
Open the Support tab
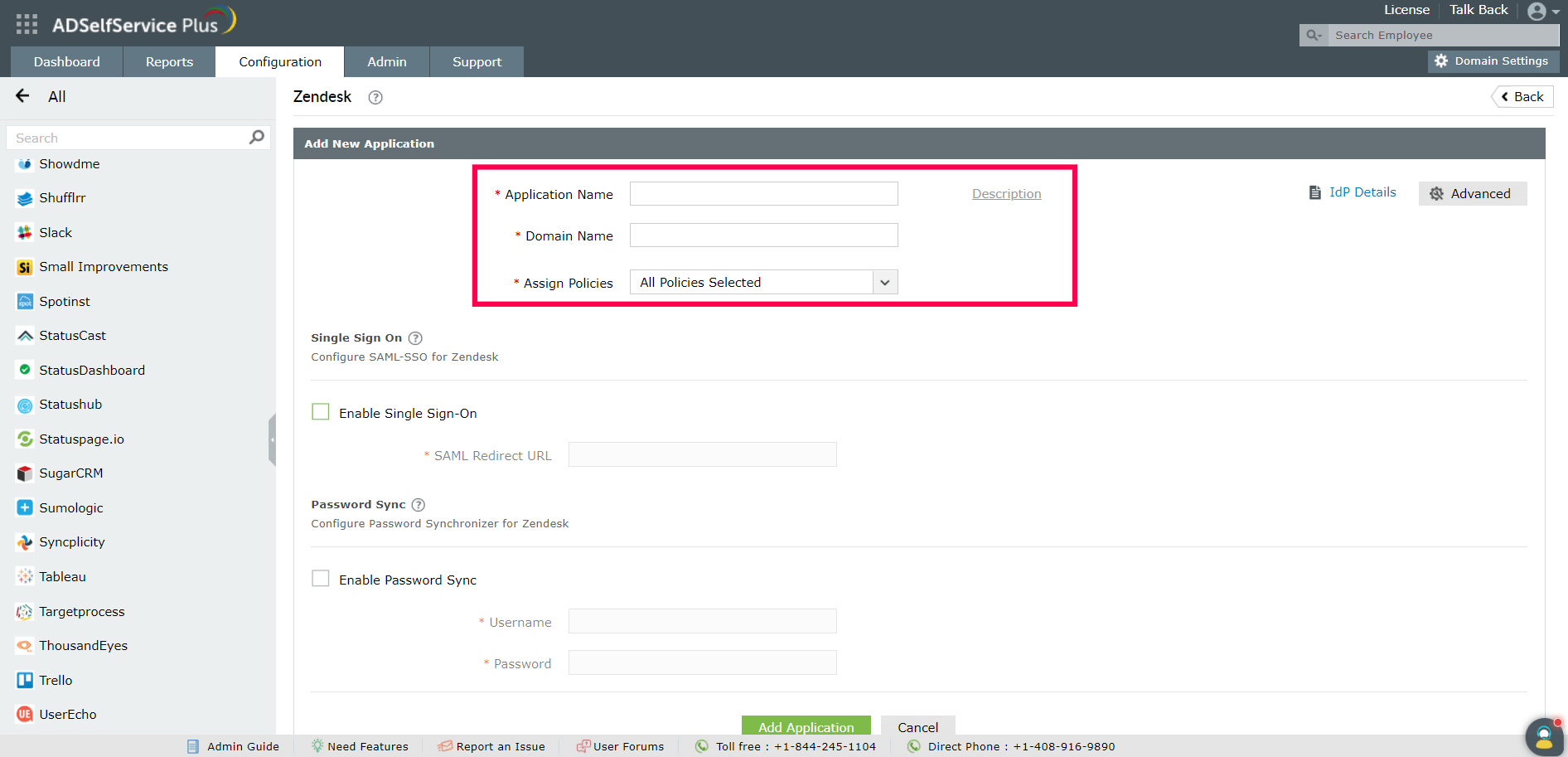tap(477, 61)
